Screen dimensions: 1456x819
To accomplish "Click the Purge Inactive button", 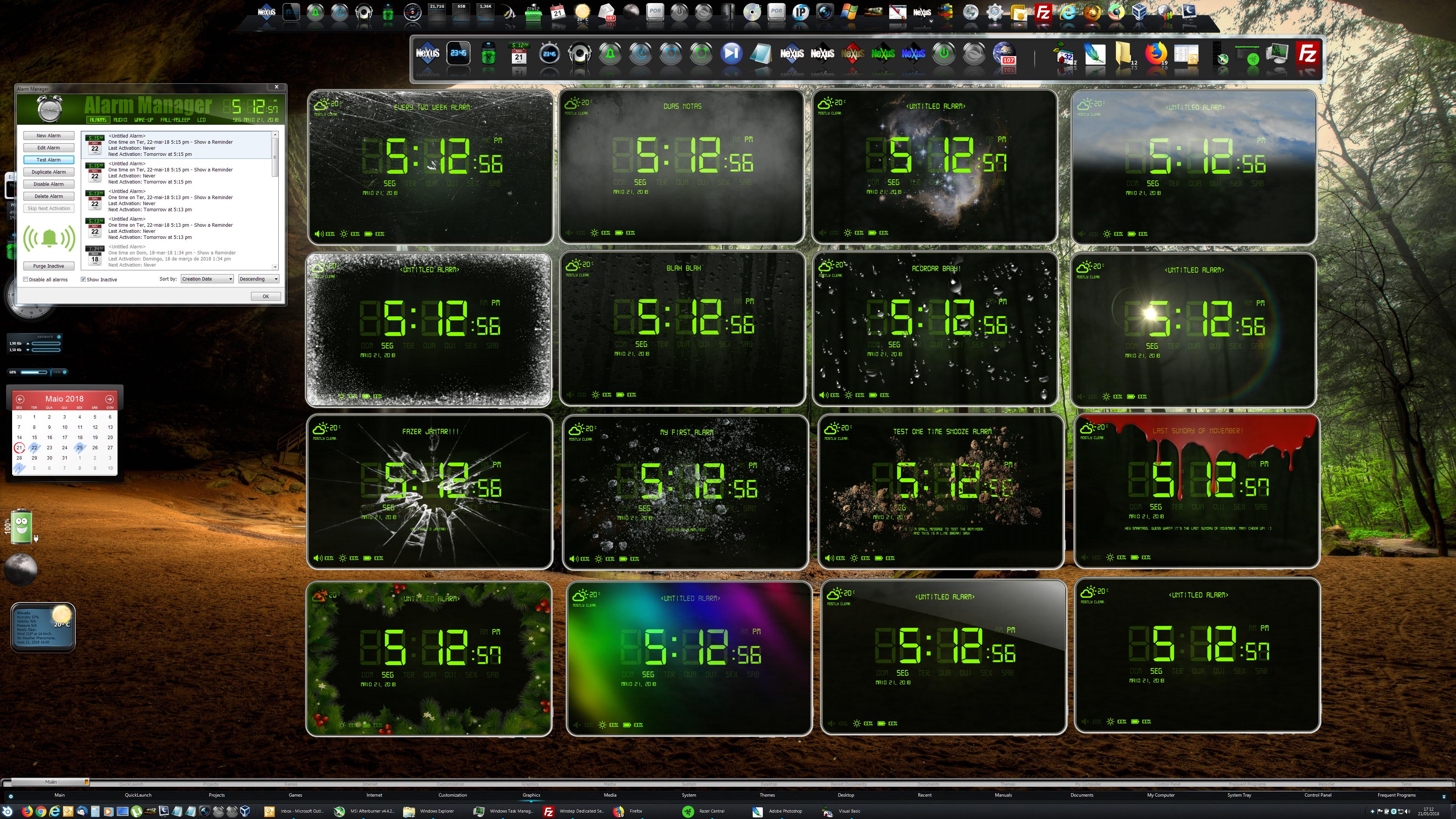I will click(49, 266).
